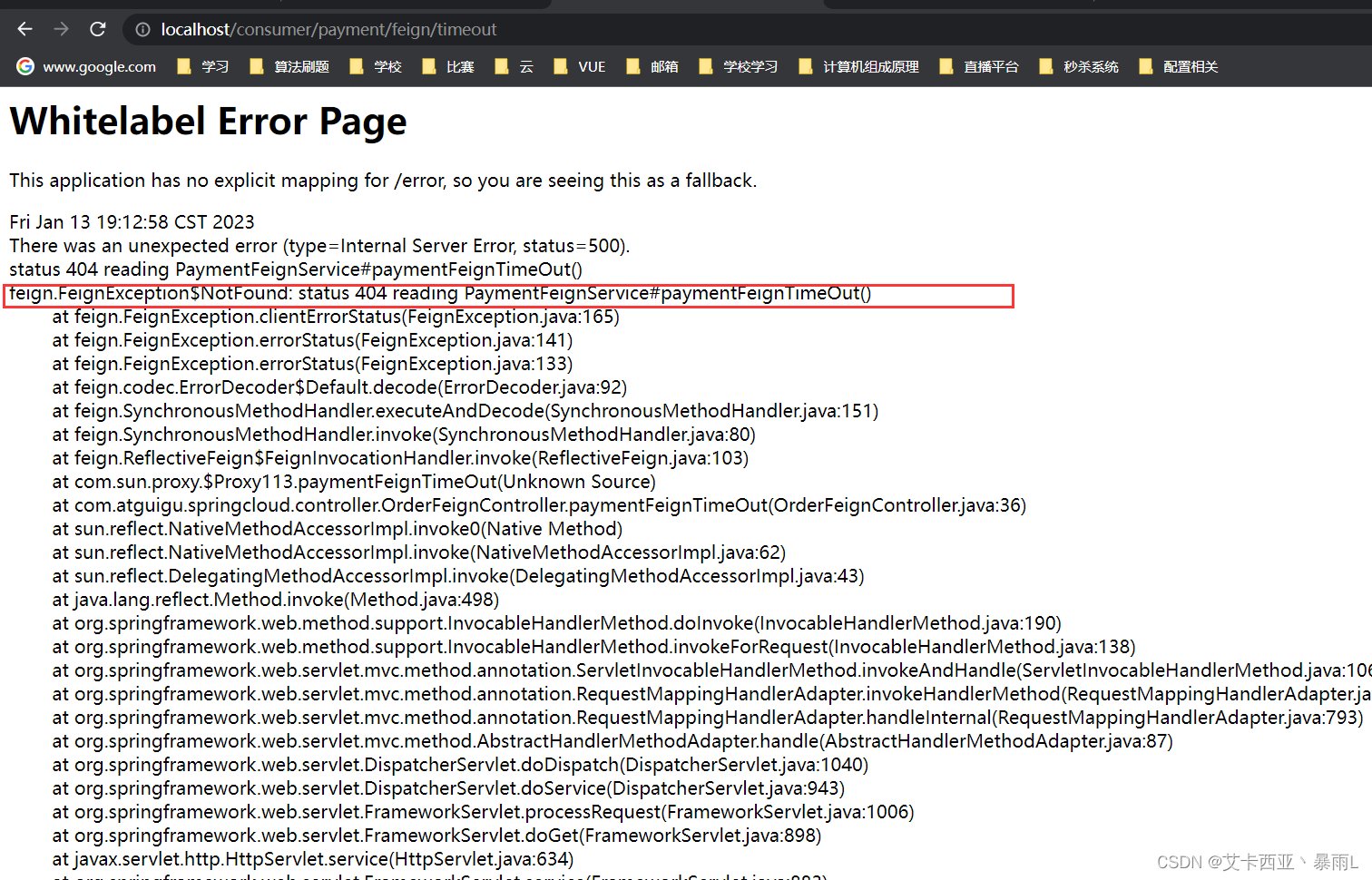The image size is (1372, 880).
Task: Click the 'type=Internal Server Error, status=500' line
Action: pos(319,246)
